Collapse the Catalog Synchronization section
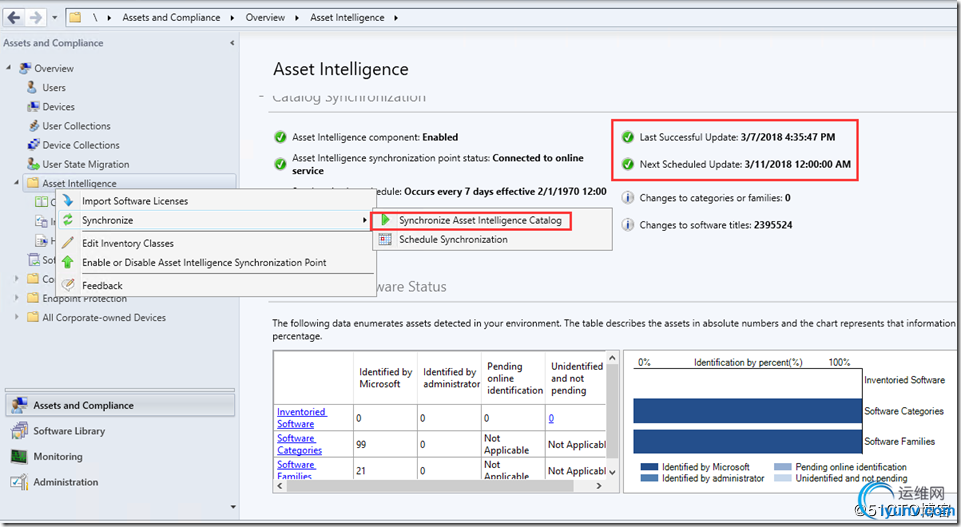This screenshot has height=527, width=961. 262,97
